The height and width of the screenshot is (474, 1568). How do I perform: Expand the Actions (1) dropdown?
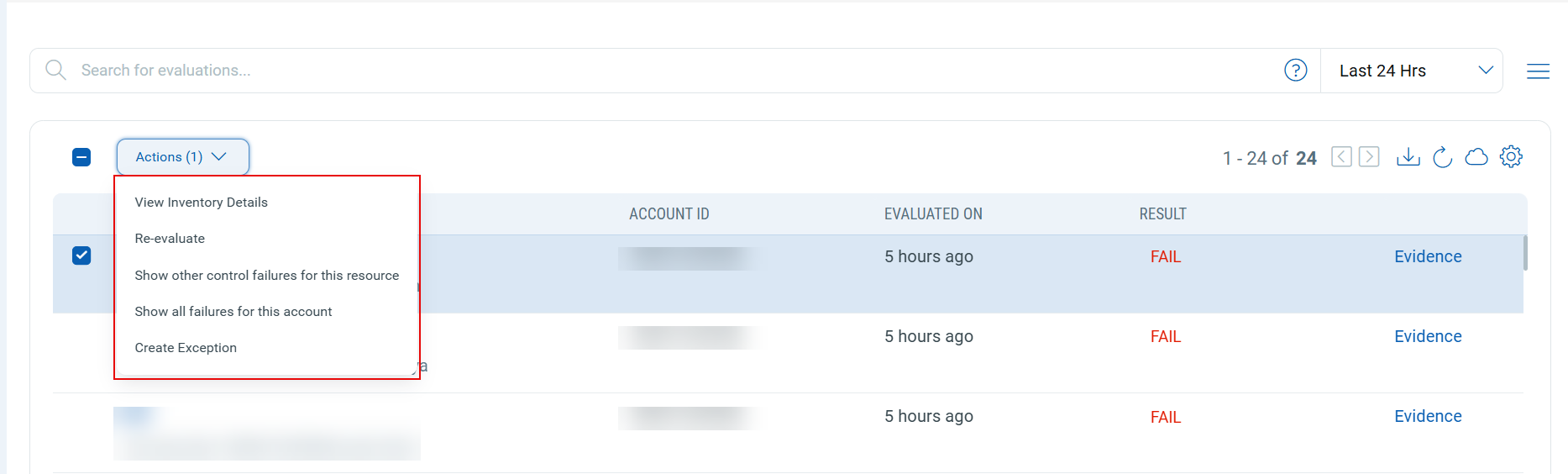182,157
